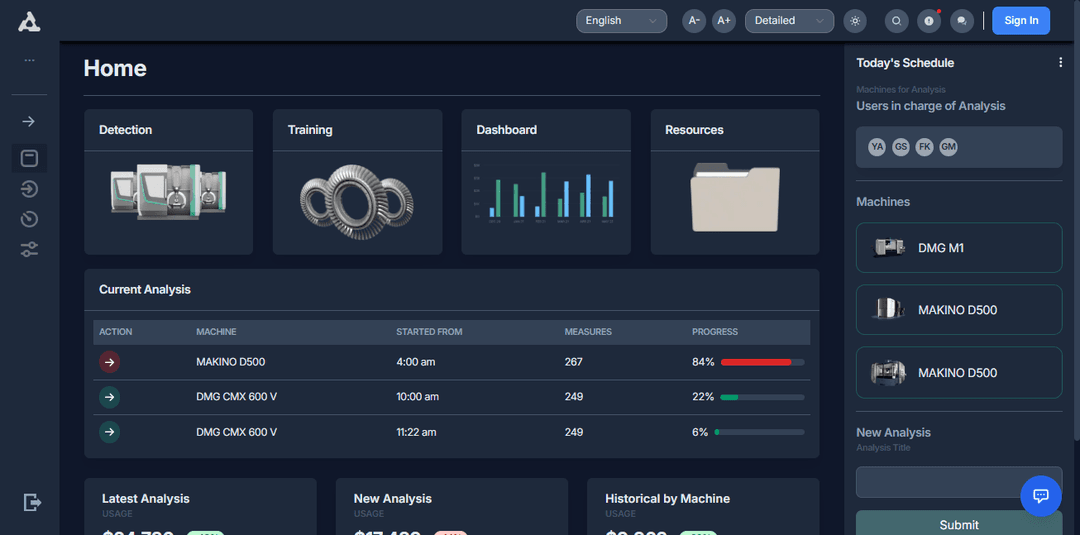The height and width of the screenshot is (535, 1080).
Task: Select the FK user avatar
Action: pos(924,147)
